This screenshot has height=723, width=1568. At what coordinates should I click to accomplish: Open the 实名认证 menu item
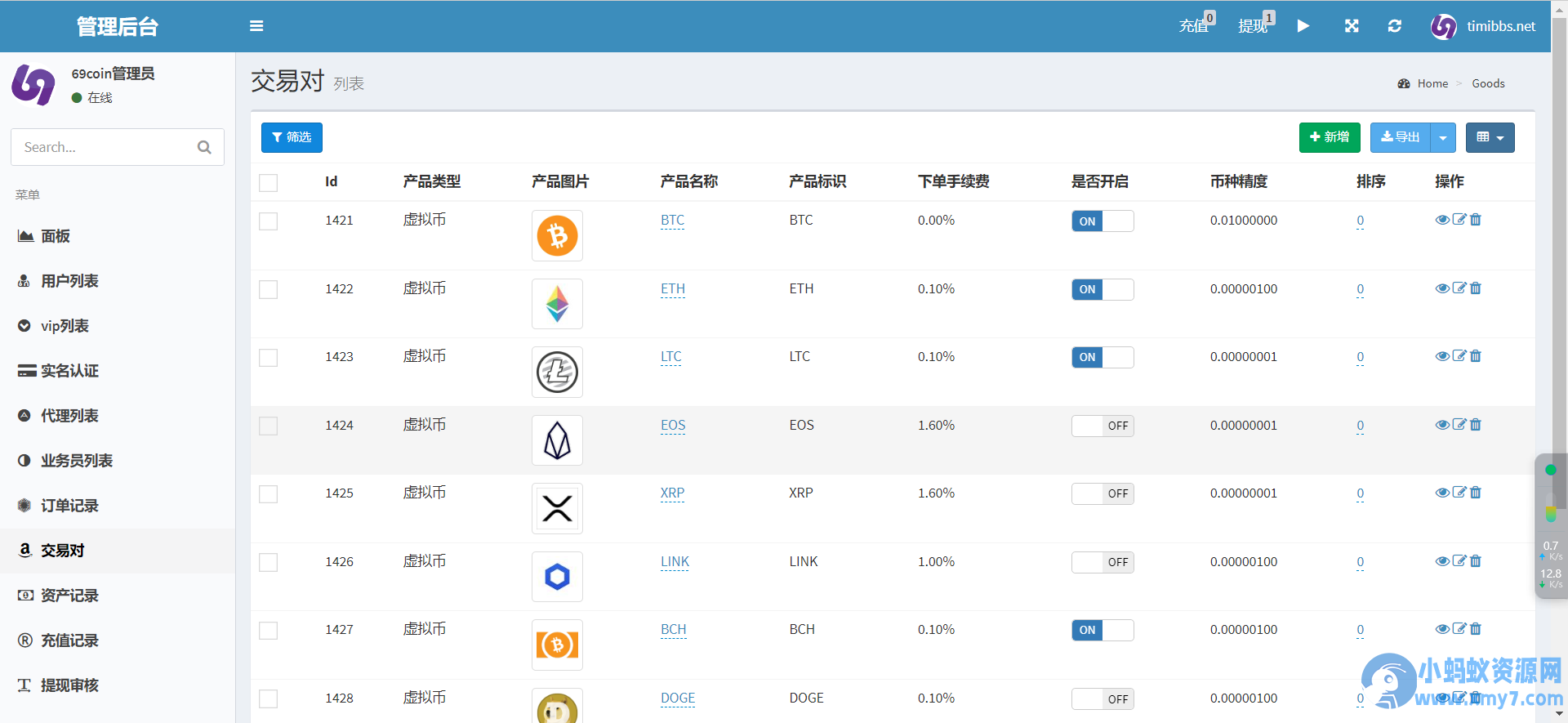[x=118, y=371]
